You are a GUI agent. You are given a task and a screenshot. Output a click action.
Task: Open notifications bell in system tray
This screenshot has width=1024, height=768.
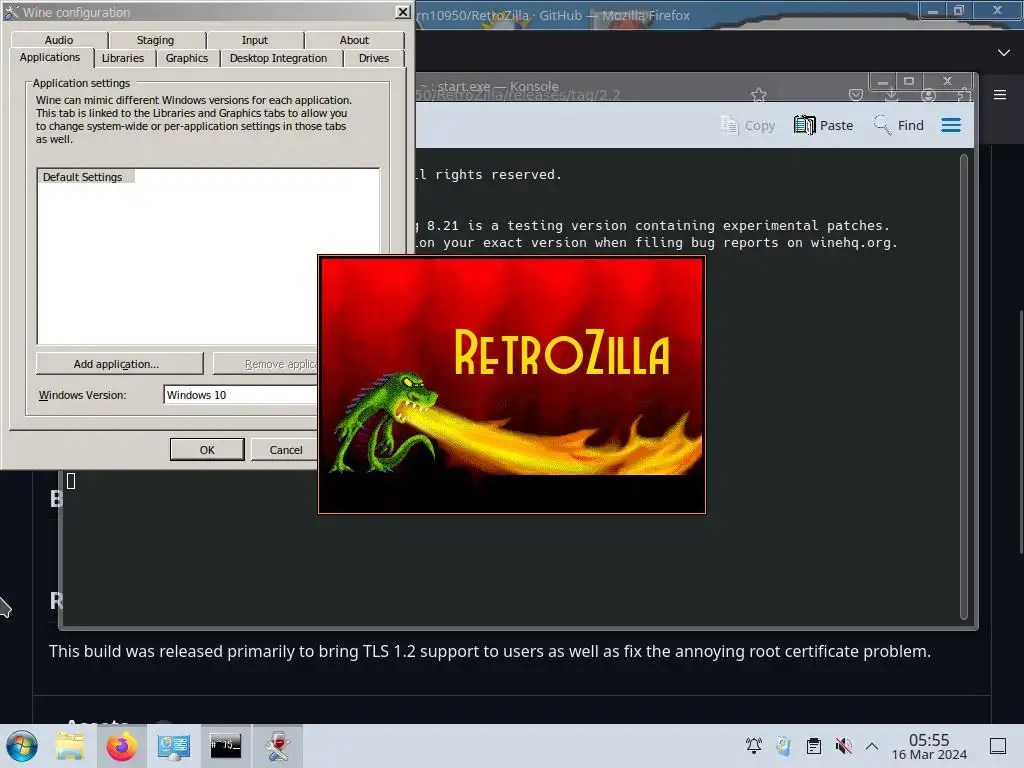754,746
